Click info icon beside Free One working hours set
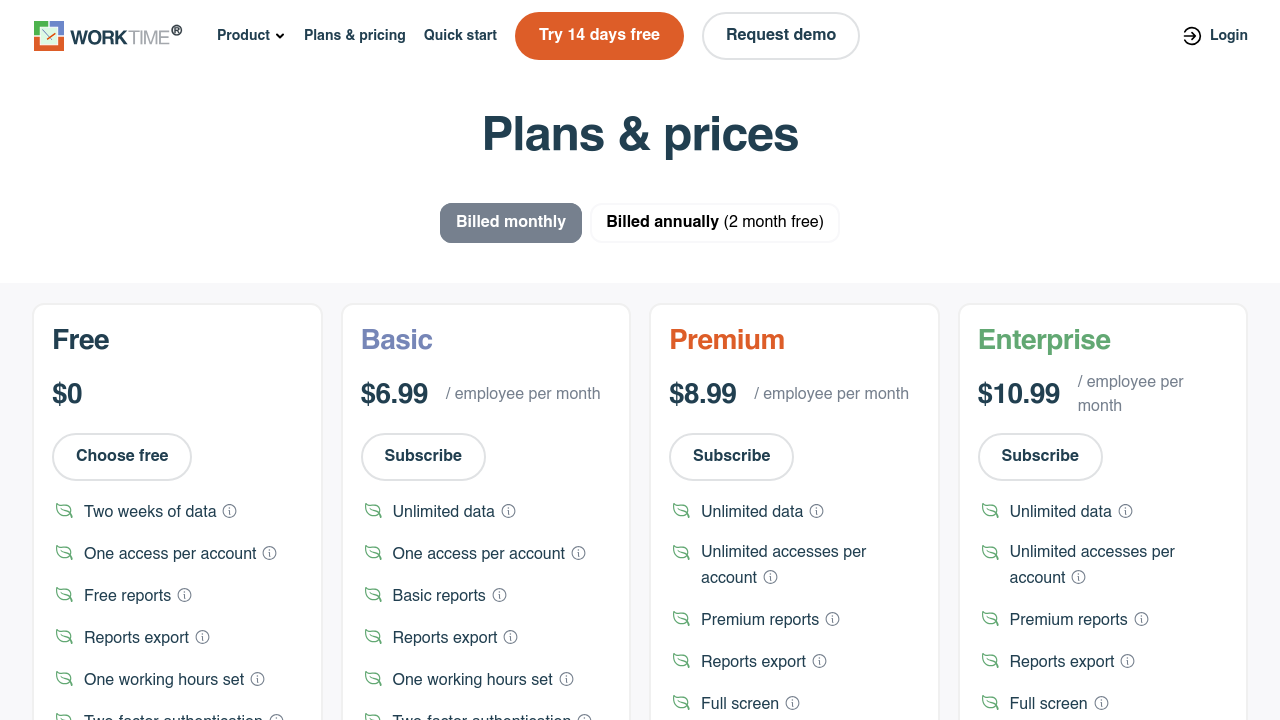 tap(258, 679)
